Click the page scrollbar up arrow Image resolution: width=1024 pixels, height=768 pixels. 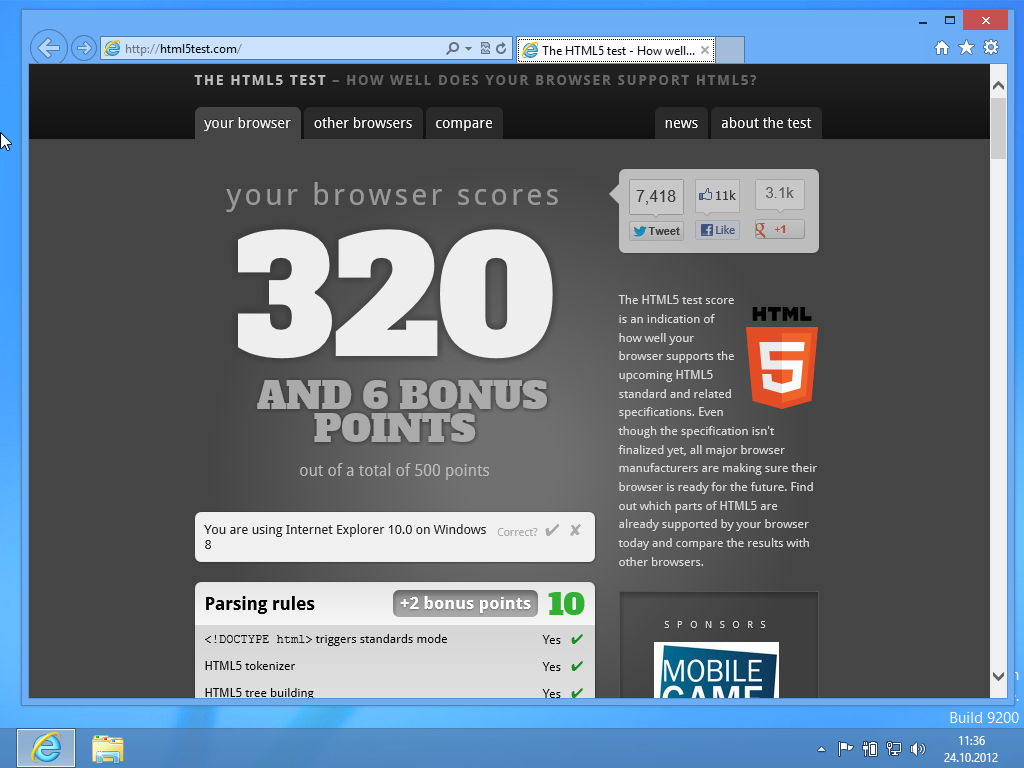point(998,86)
